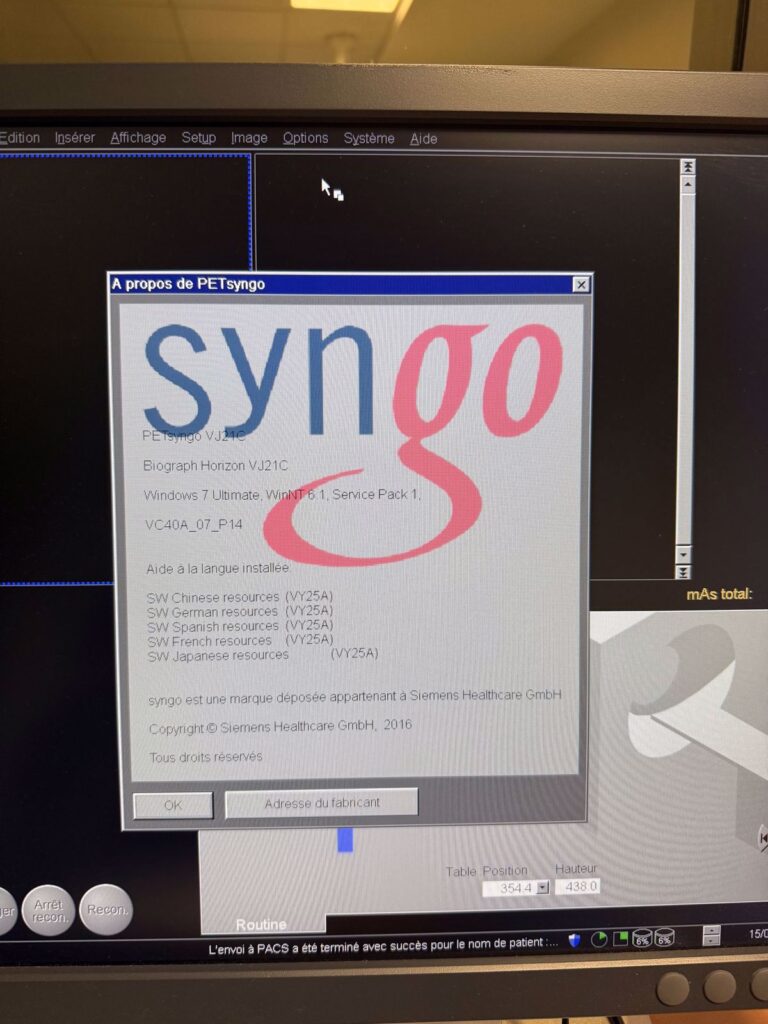The image size is (768, 1024).
Task: Close the A propos de PETsyngo dialog
Action: (581, 284)
